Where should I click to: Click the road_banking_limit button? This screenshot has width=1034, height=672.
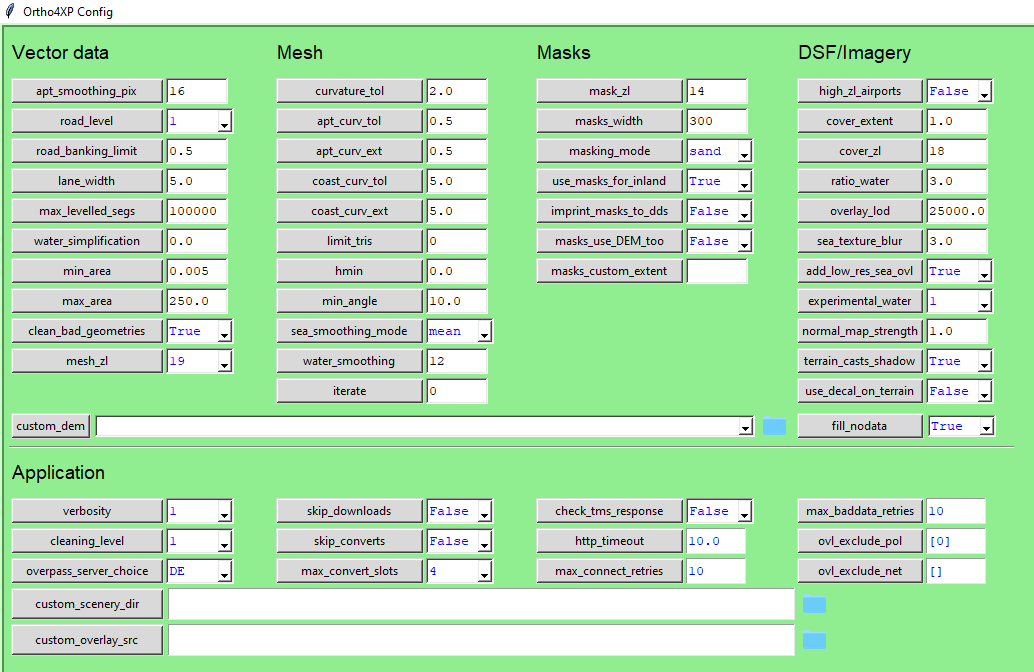(87, 151)
